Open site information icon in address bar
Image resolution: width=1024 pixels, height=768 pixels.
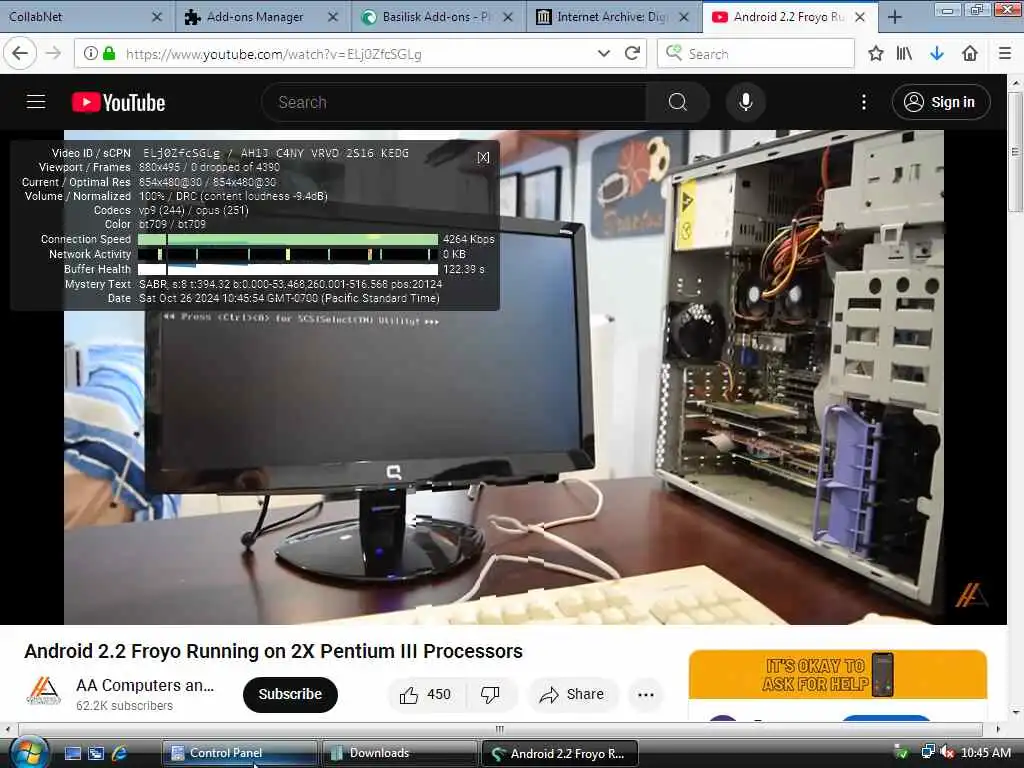91,54
